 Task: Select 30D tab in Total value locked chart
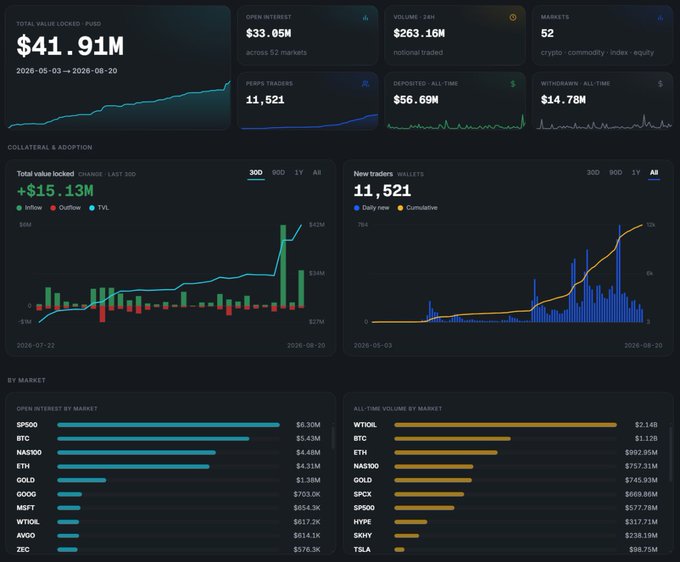coord(256,173)
